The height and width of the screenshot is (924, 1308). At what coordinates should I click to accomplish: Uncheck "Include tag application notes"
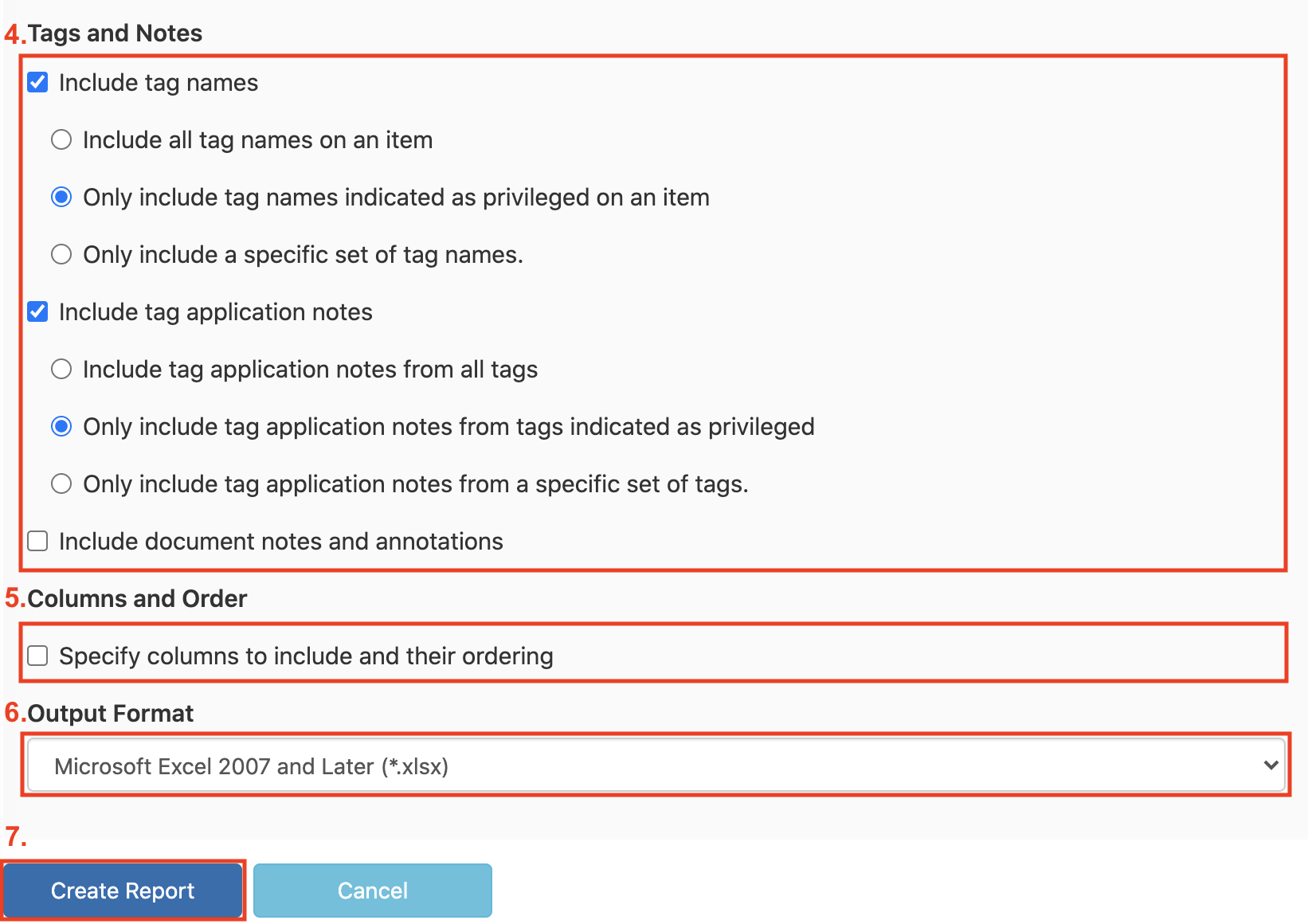click(37, 311)
